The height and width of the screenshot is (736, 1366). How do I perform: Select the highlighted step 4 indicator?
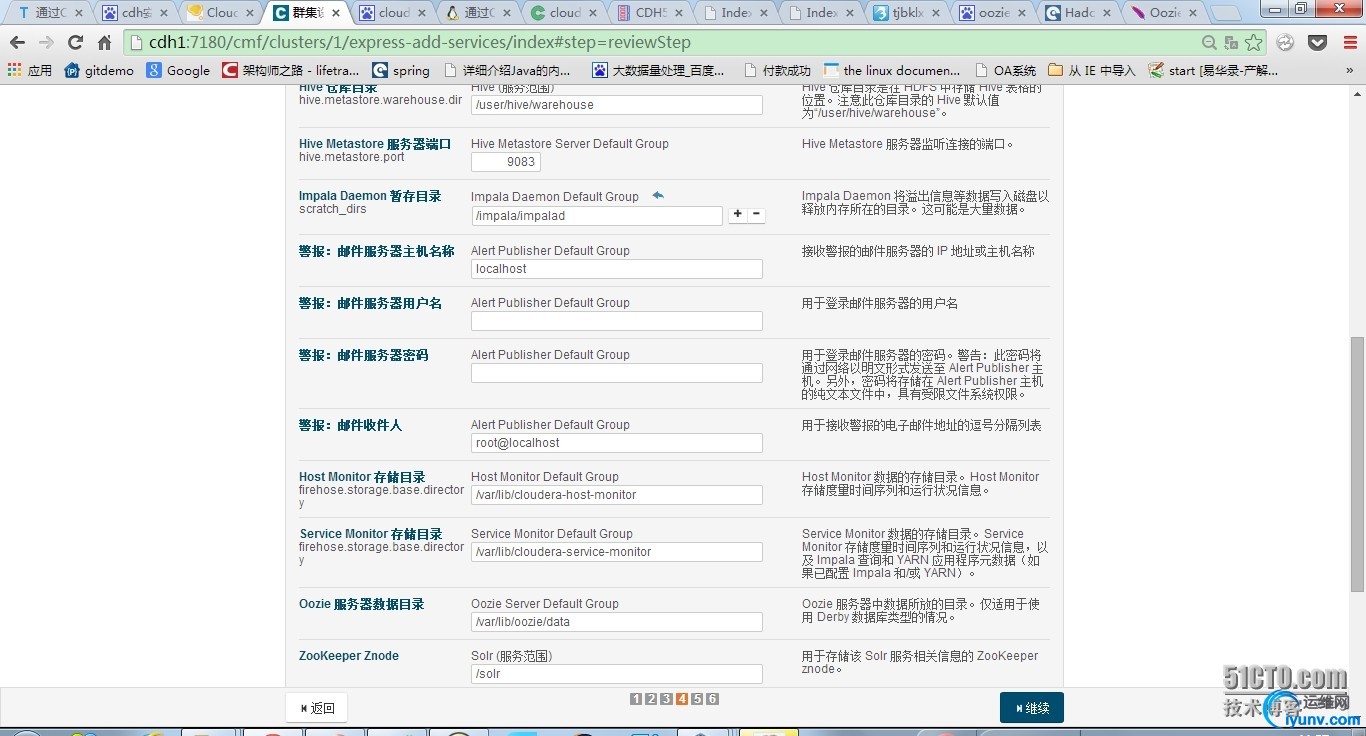click(x=682, y=699)
